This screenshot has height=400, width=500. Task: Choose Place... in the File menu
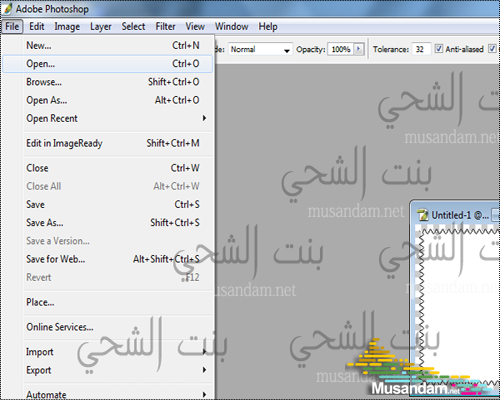click(x=108, y=302)
